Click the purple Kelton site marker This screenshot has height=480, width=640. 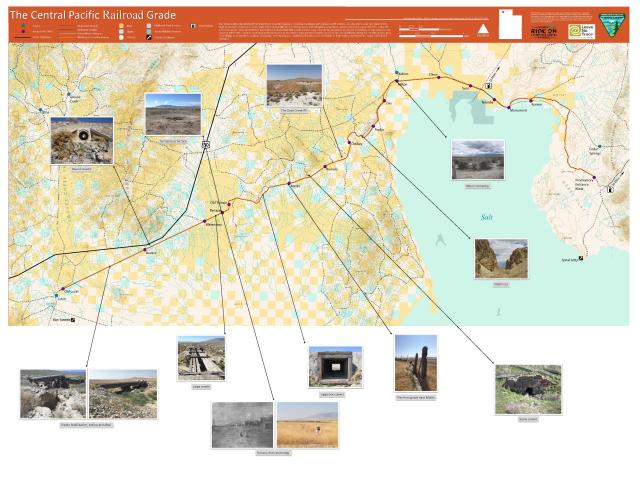click(396, 81)
